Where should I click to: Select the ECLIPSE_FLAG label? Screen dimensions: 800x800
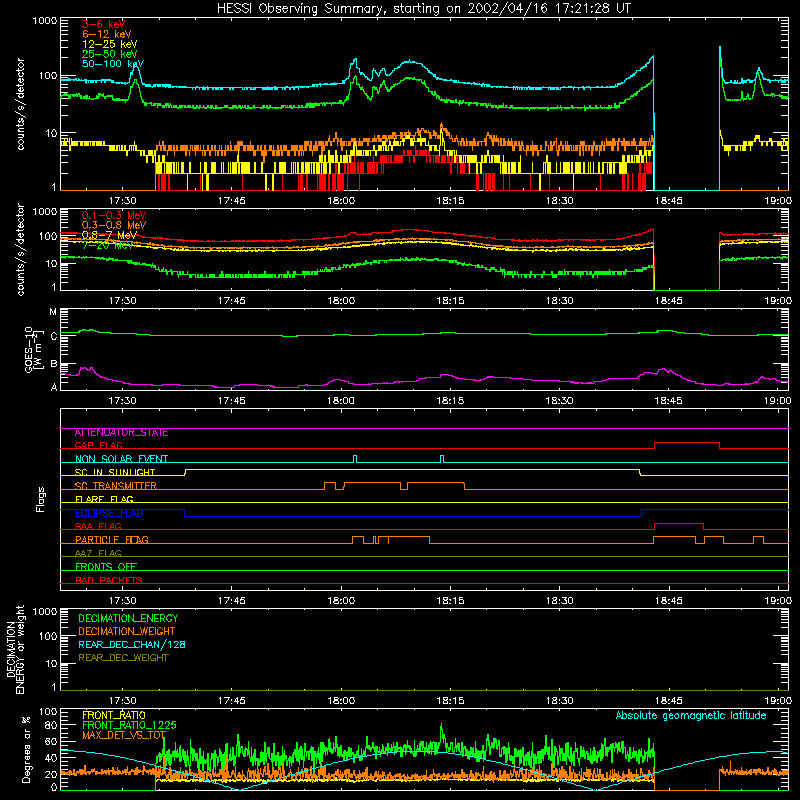(109, 513)
